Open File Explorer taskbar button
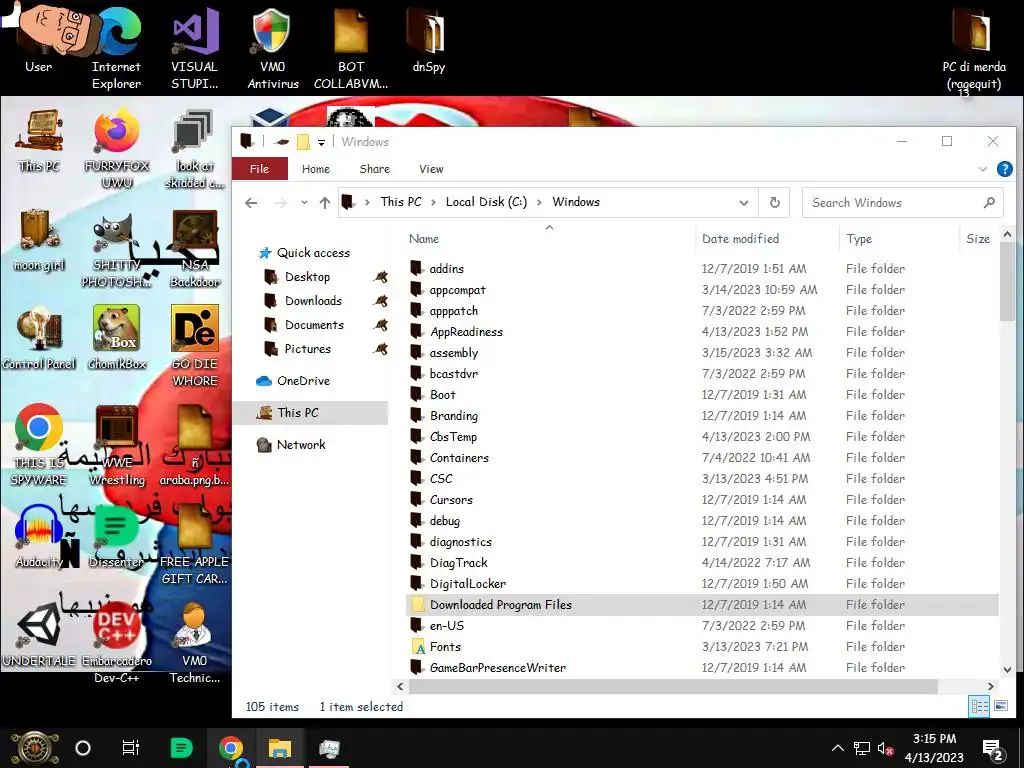1024x768 pixels. pos(280,748)
